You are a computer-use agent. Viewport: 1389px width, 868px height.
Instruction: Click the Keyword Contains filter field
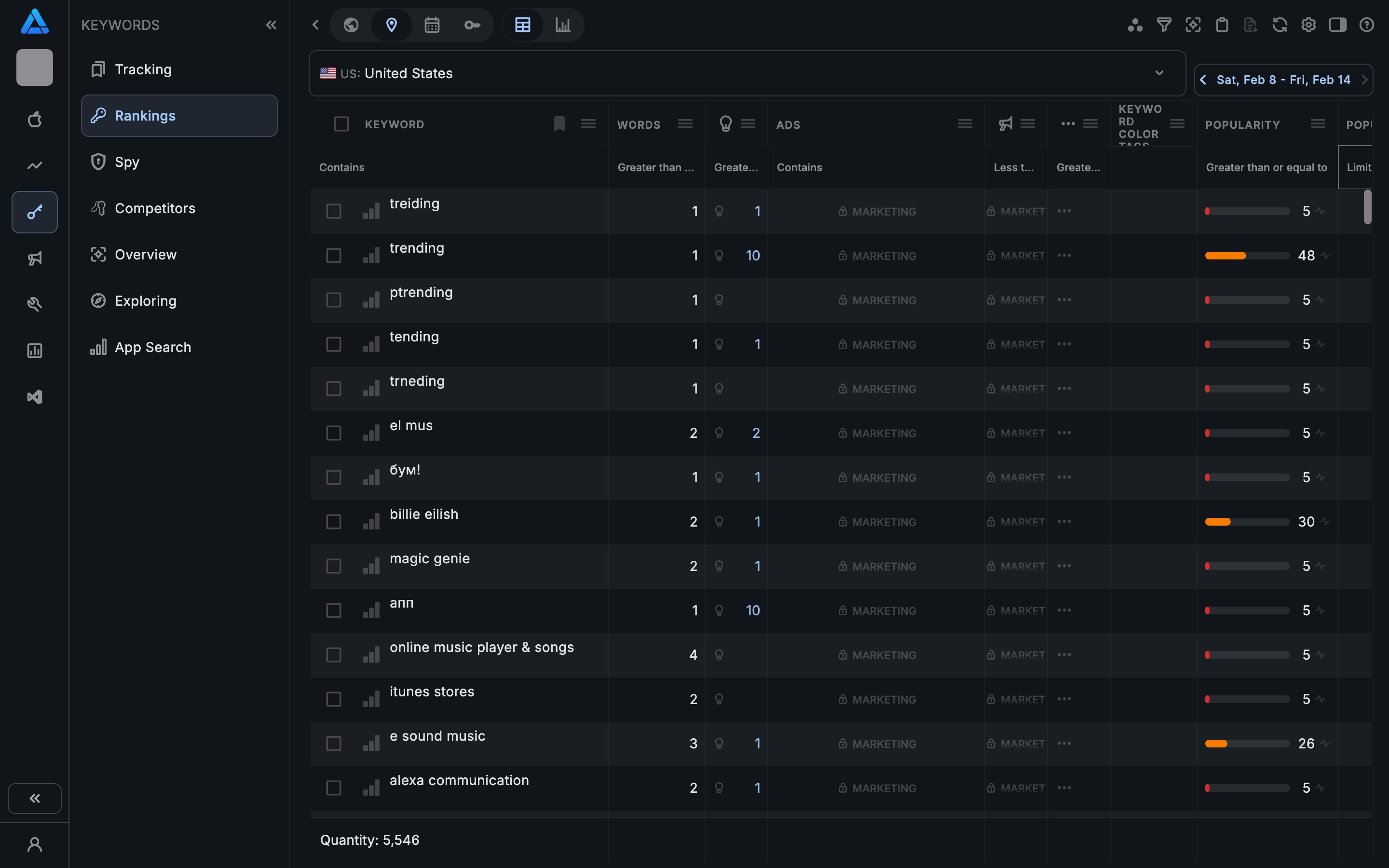coord(458,167)
